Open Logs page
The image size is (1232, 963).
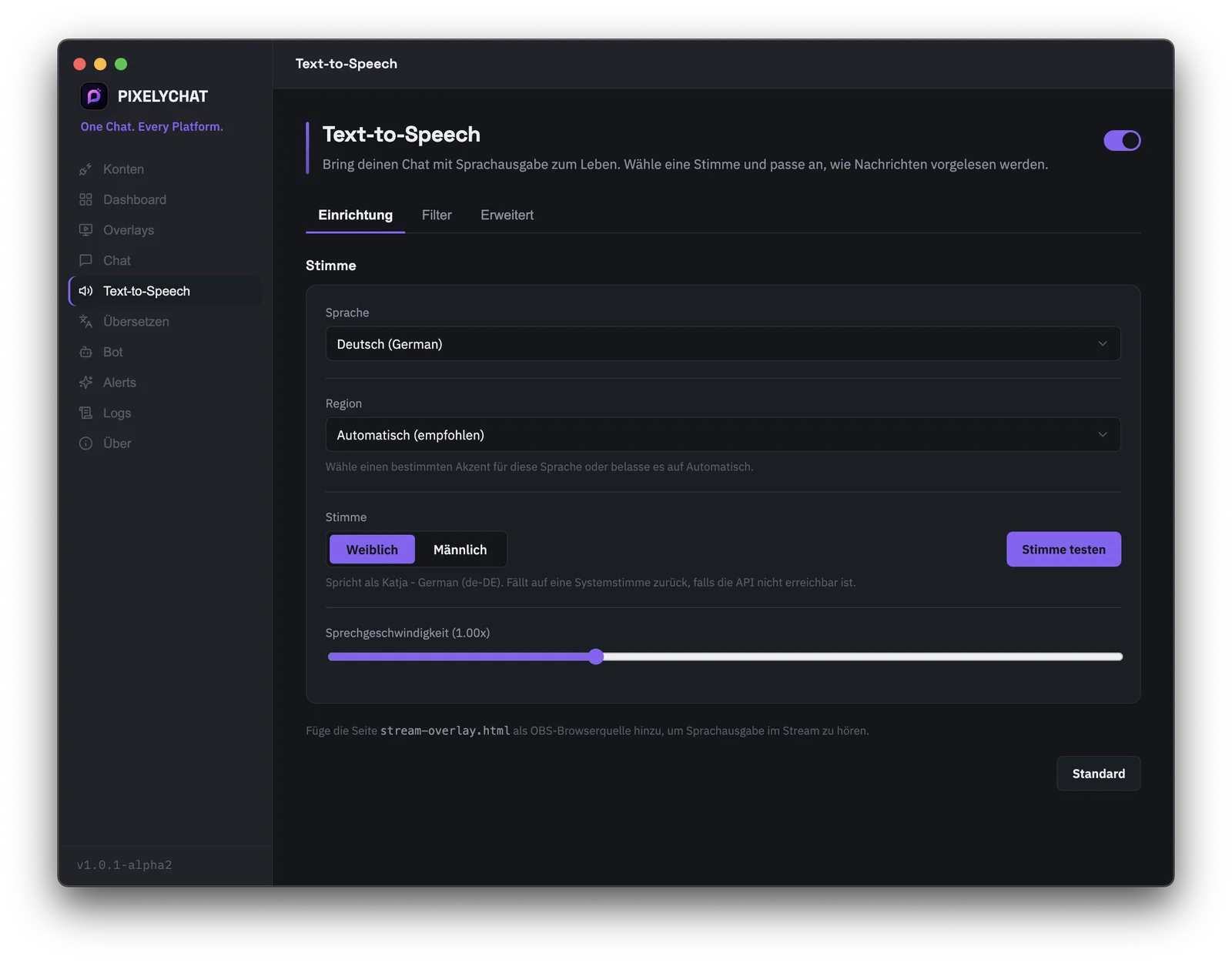coord(165,413)
